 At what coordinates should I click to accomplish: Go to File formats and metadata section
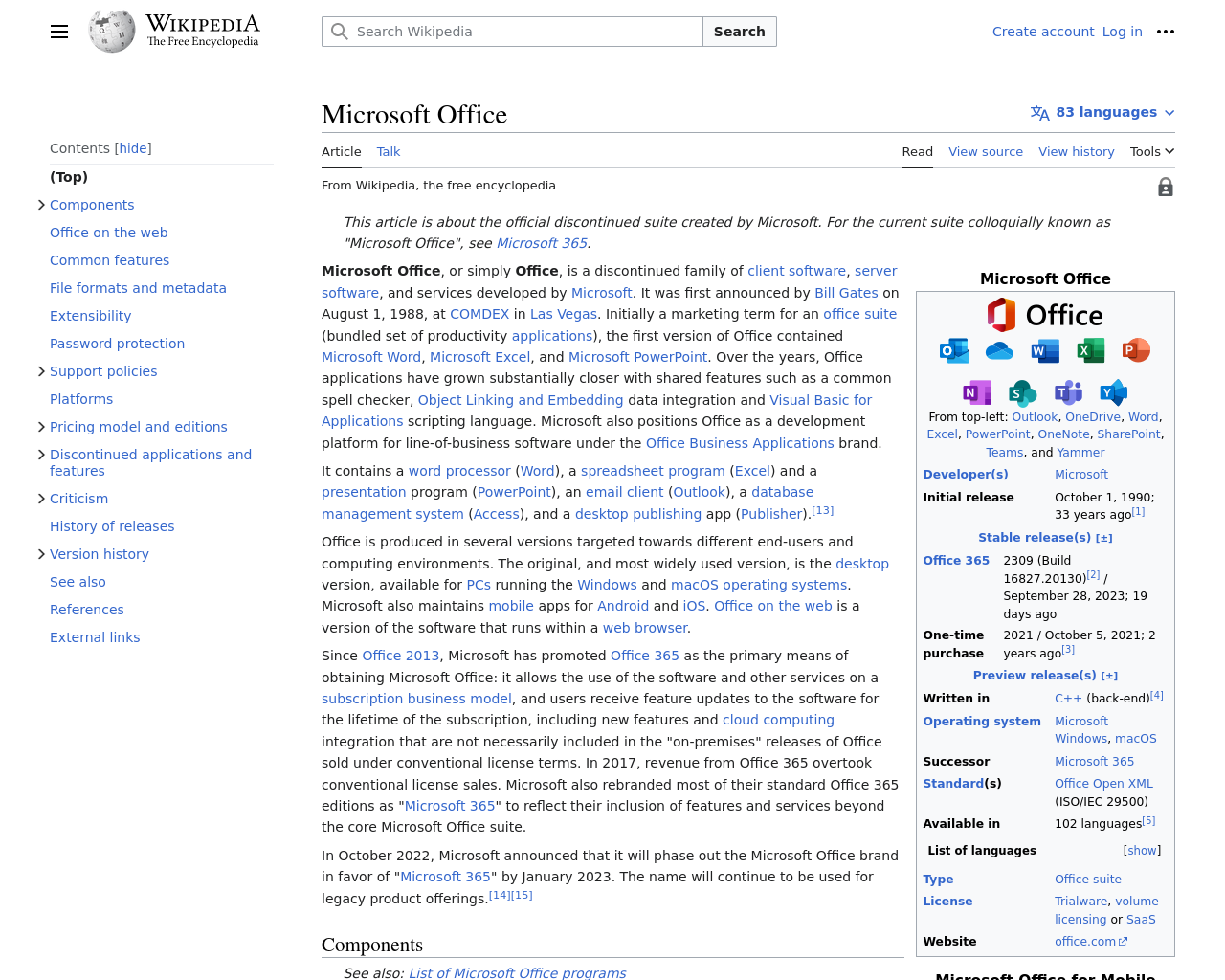[139, 288]
